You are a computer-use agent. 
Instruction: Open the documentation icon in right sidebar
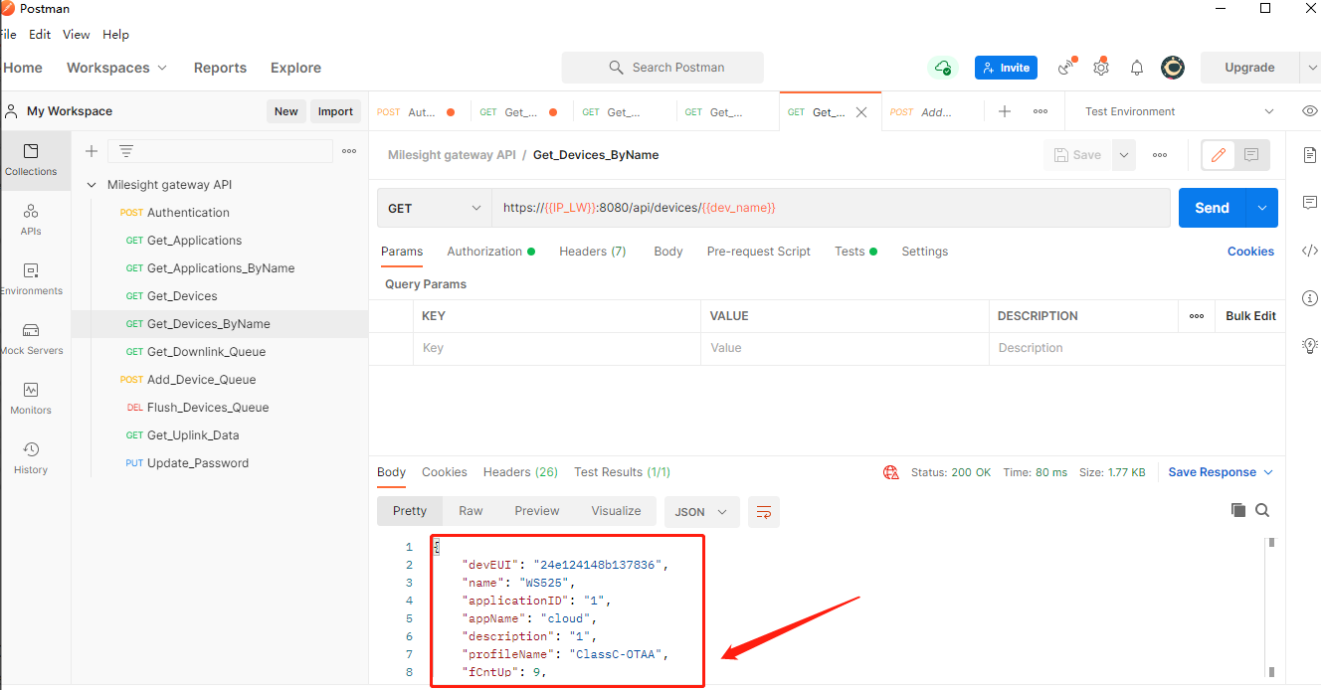click(1310, 155)
